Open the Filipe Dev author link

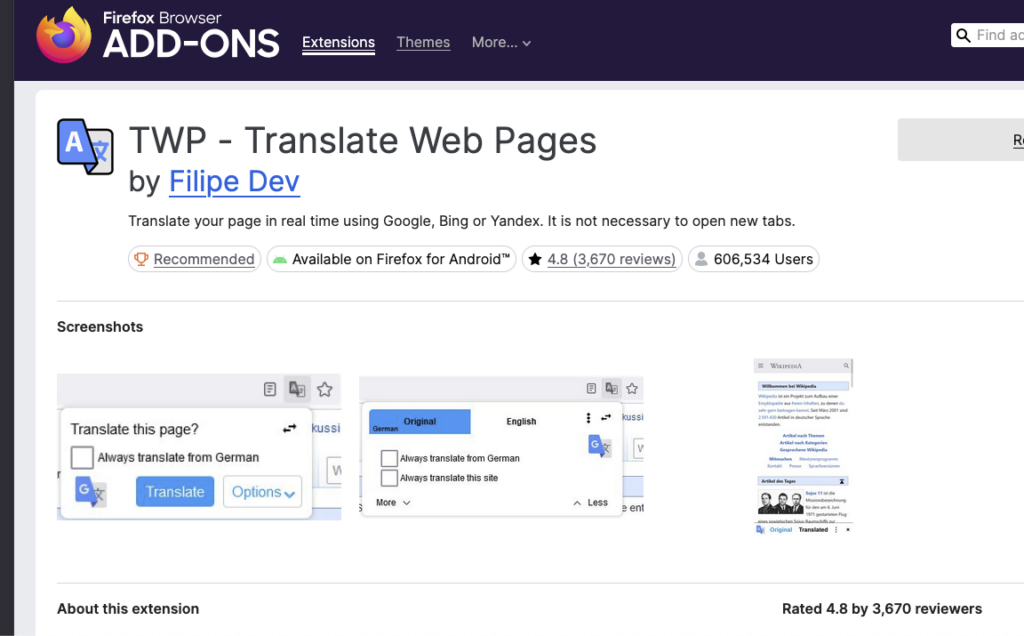click(x=234, y=182)
